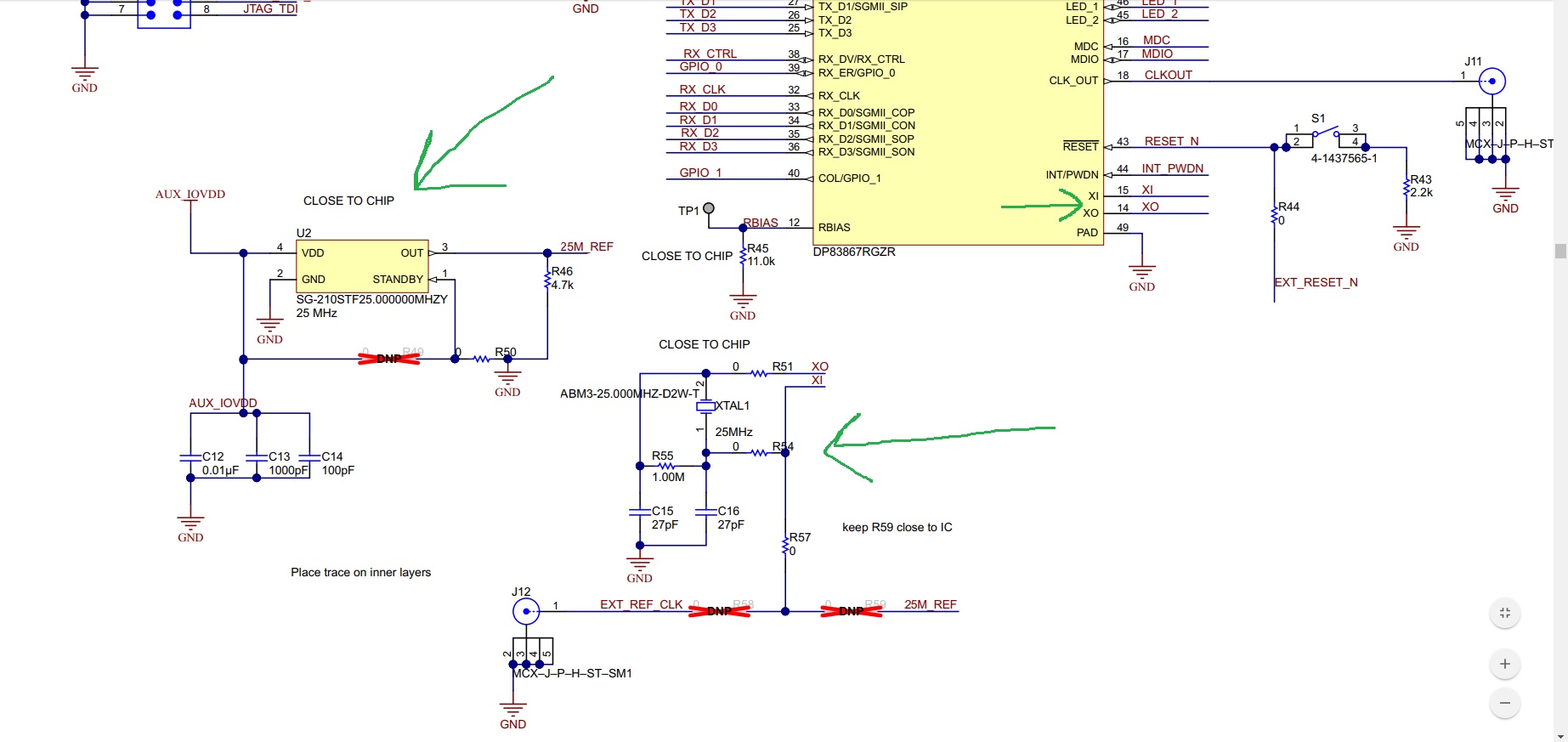The width and height of the screenshot is (1568, 742).
Task: Select the GPIO_1 net label
Action: [700, 173]
